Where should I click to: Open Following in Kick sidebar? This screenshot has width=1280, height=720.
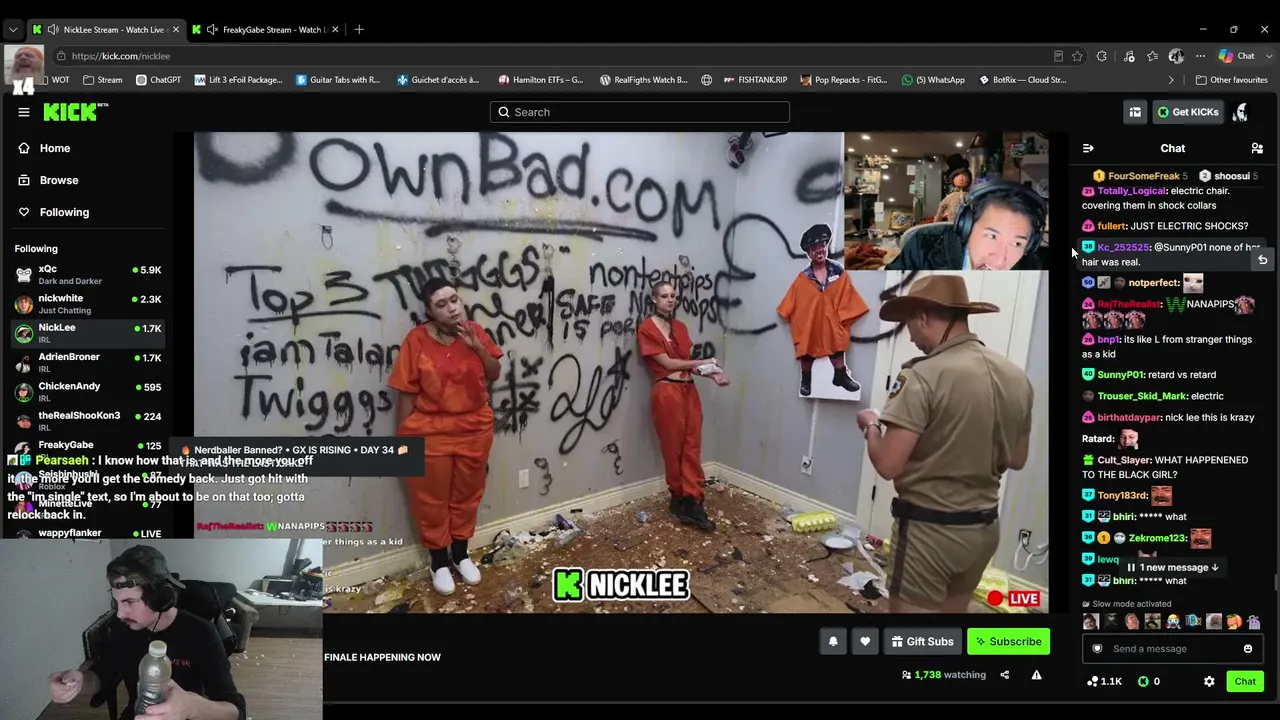coord(54,212)
